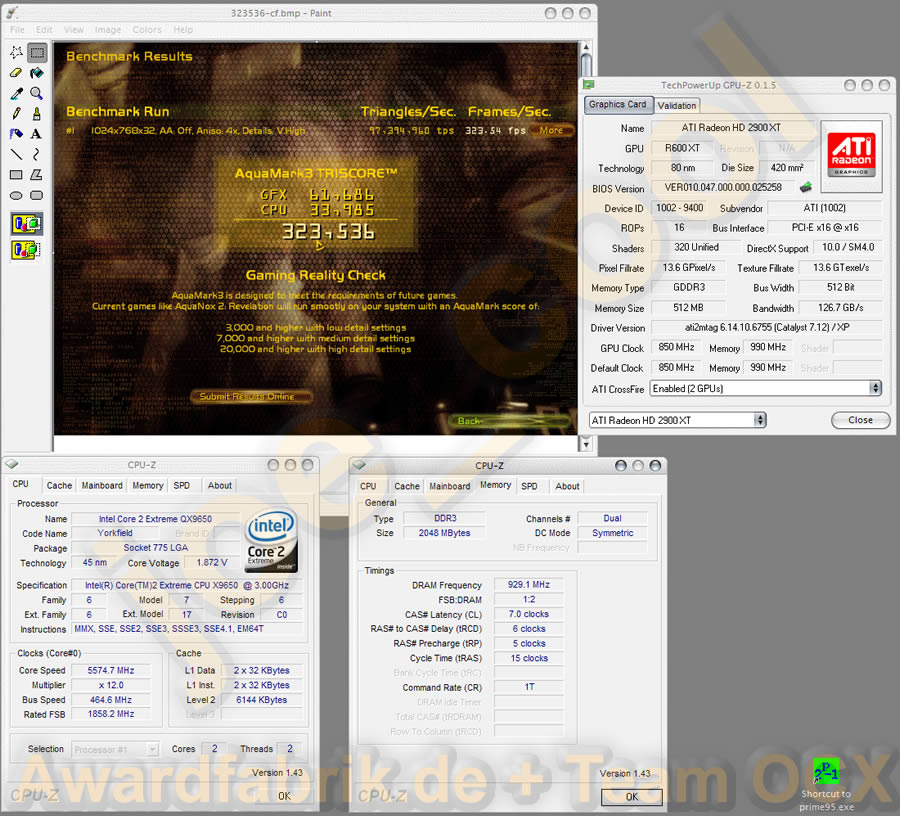Click the Close button in GPU-Z
Viewport: 900px width, 816px height.
[x=860, y=420]
